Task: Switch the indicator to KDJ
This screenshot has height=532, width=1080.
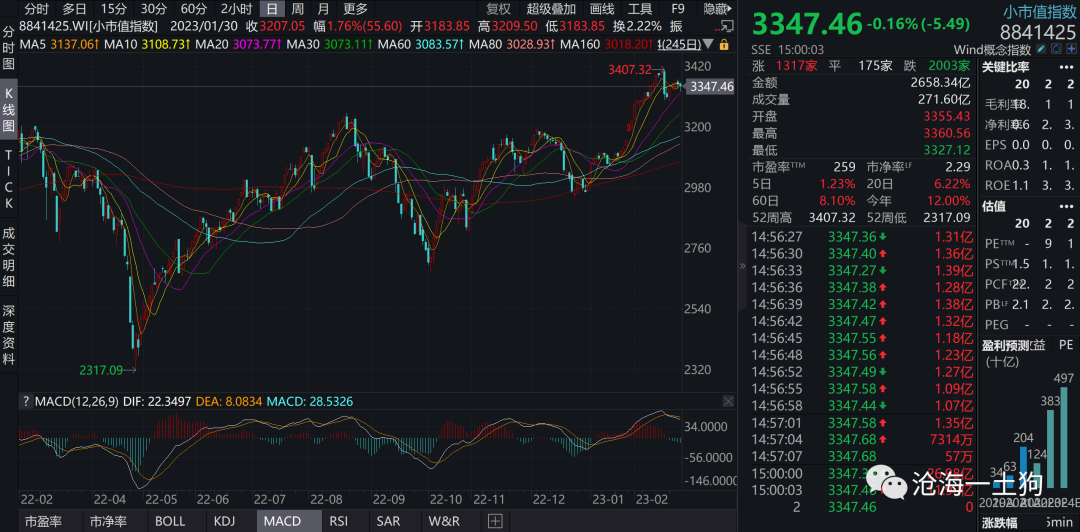Action: [225, 521]
